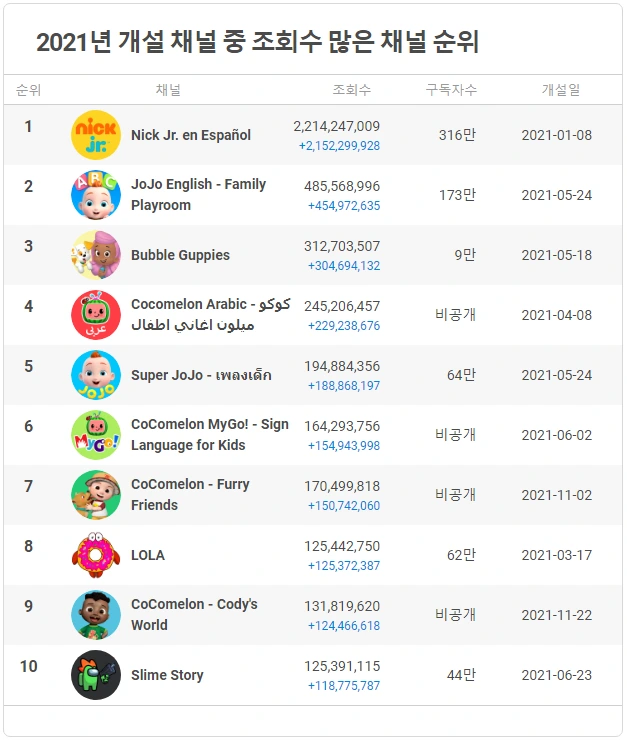
Task: Click the Nick Jr. channel logo icon
Action: [x=96, y=135]
